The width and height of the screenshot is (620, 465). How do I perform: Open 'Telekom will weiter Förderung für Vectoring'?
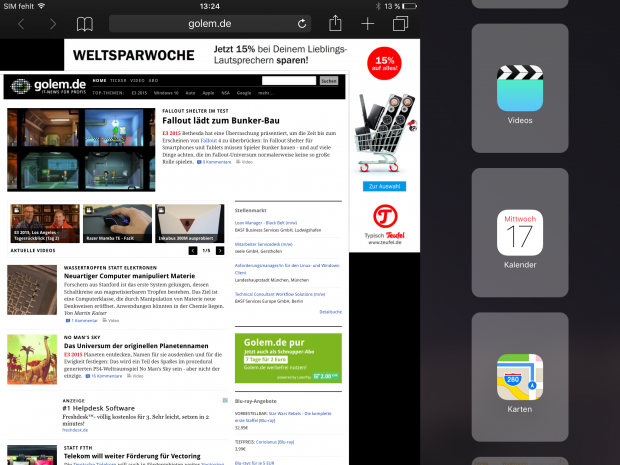click(132, 456)
